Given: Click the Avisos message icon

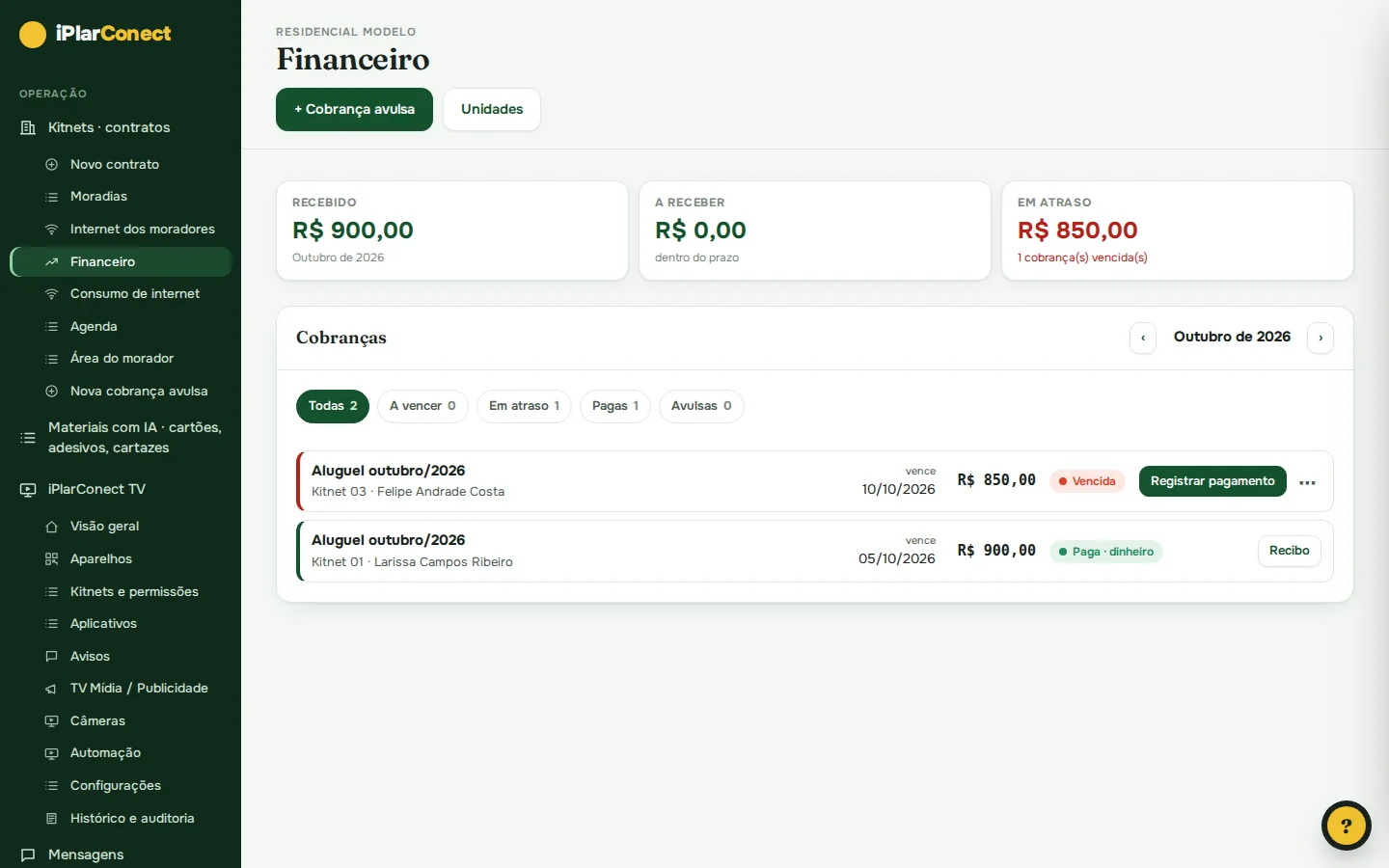Looking at the screenshot, I should coord(52,656).
